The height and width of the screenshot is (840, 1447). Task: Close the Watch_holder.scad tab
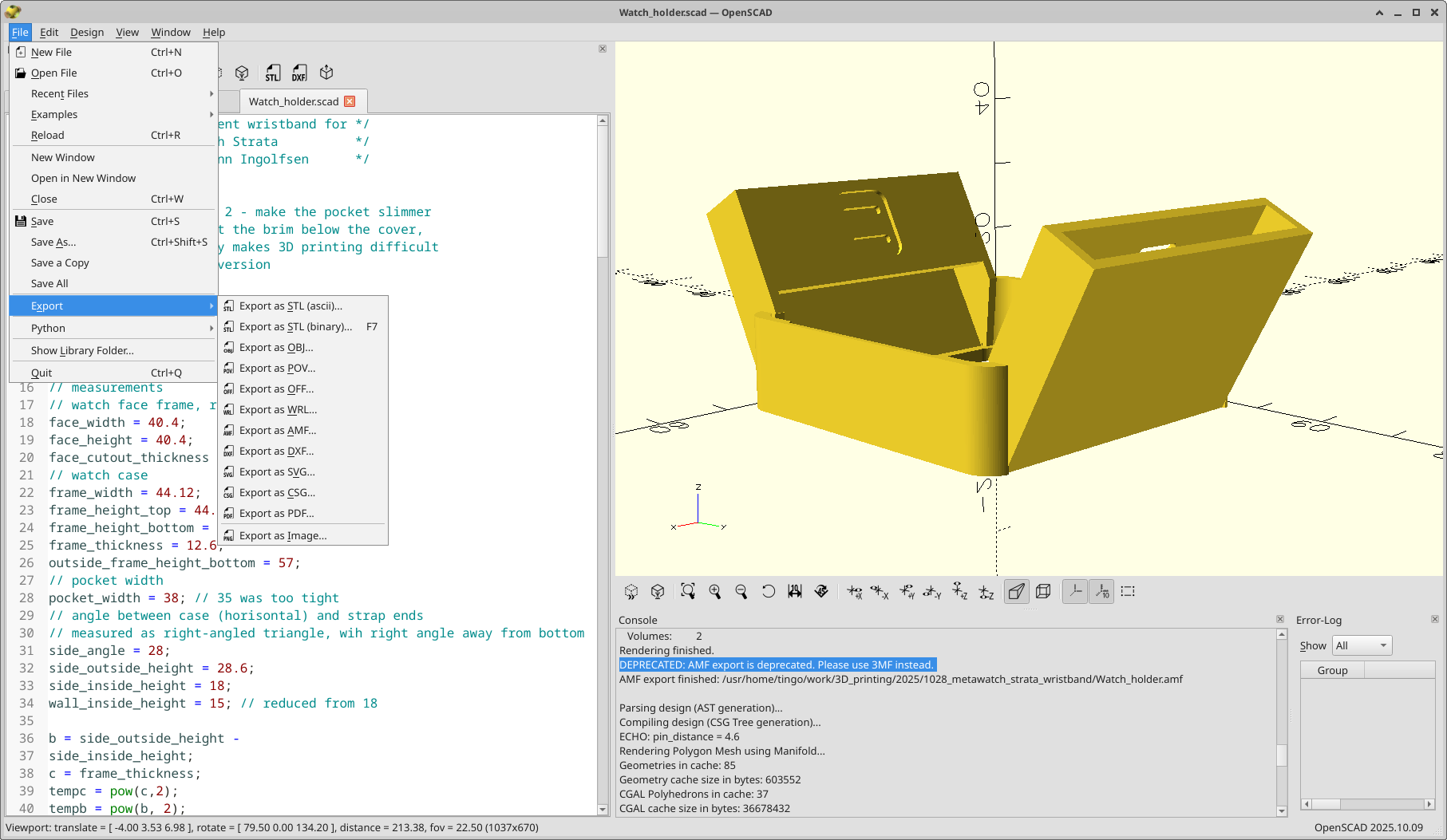(x=350, y=101)
